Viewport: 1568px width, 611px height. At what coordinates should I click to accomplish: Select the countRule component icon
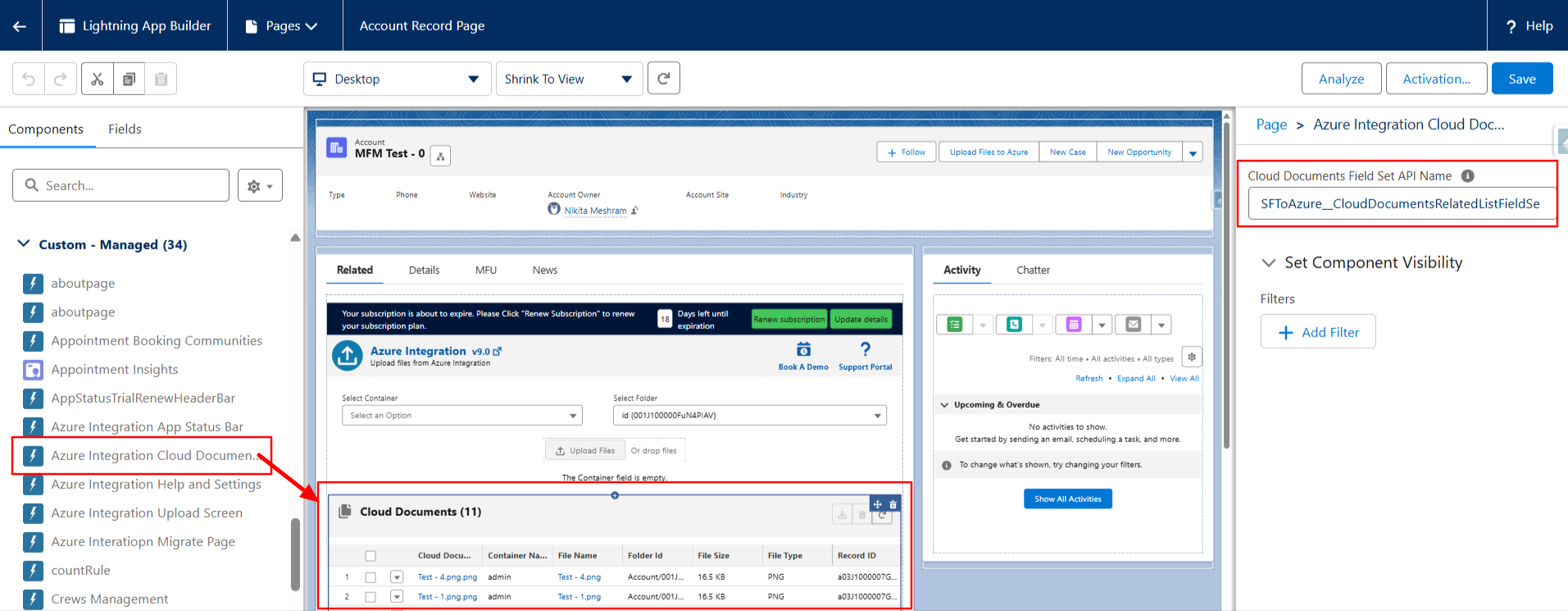33,570
